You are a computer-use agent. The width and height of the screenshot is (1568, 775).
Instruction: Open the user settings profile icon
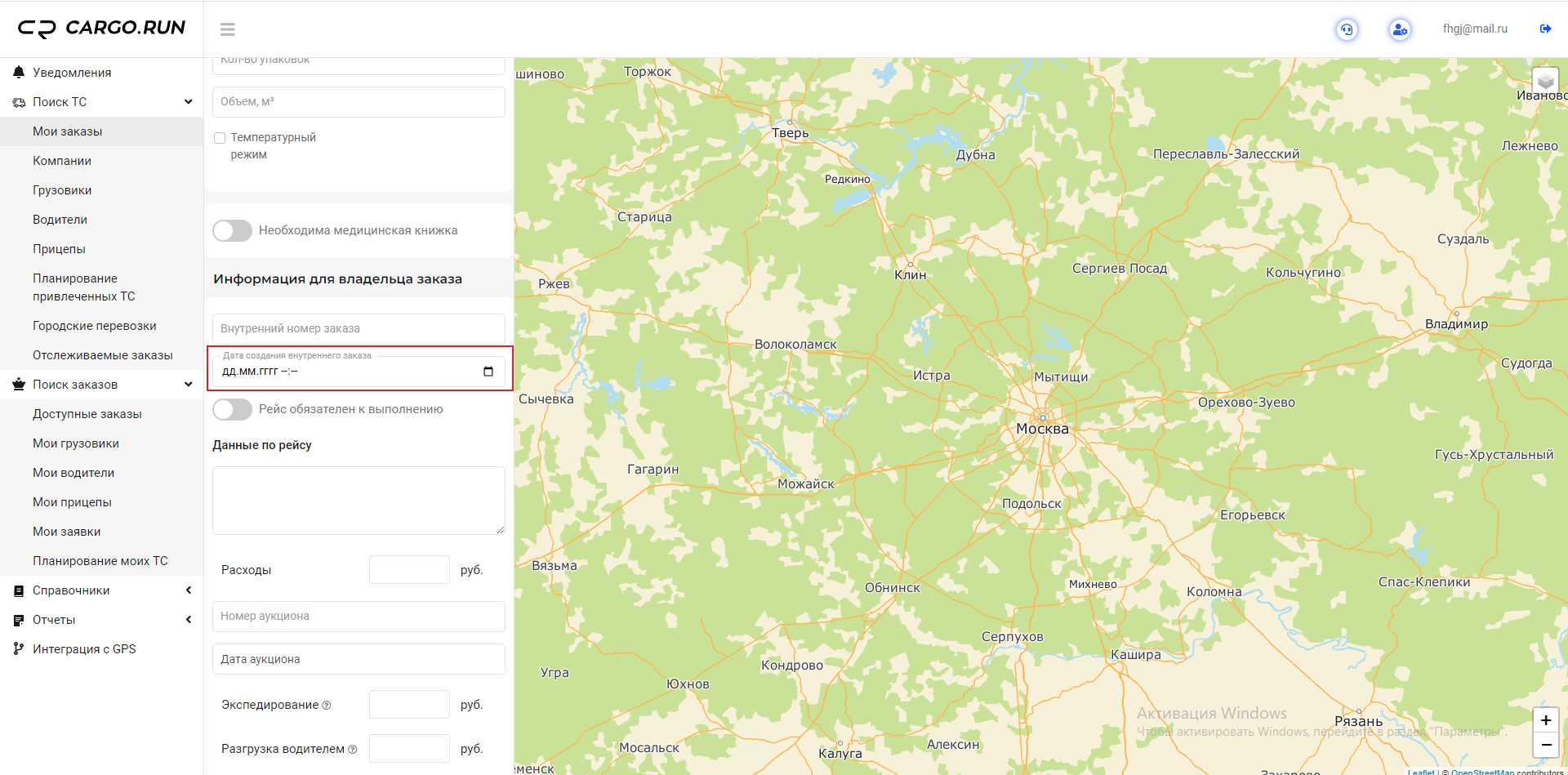[1400, 29]
